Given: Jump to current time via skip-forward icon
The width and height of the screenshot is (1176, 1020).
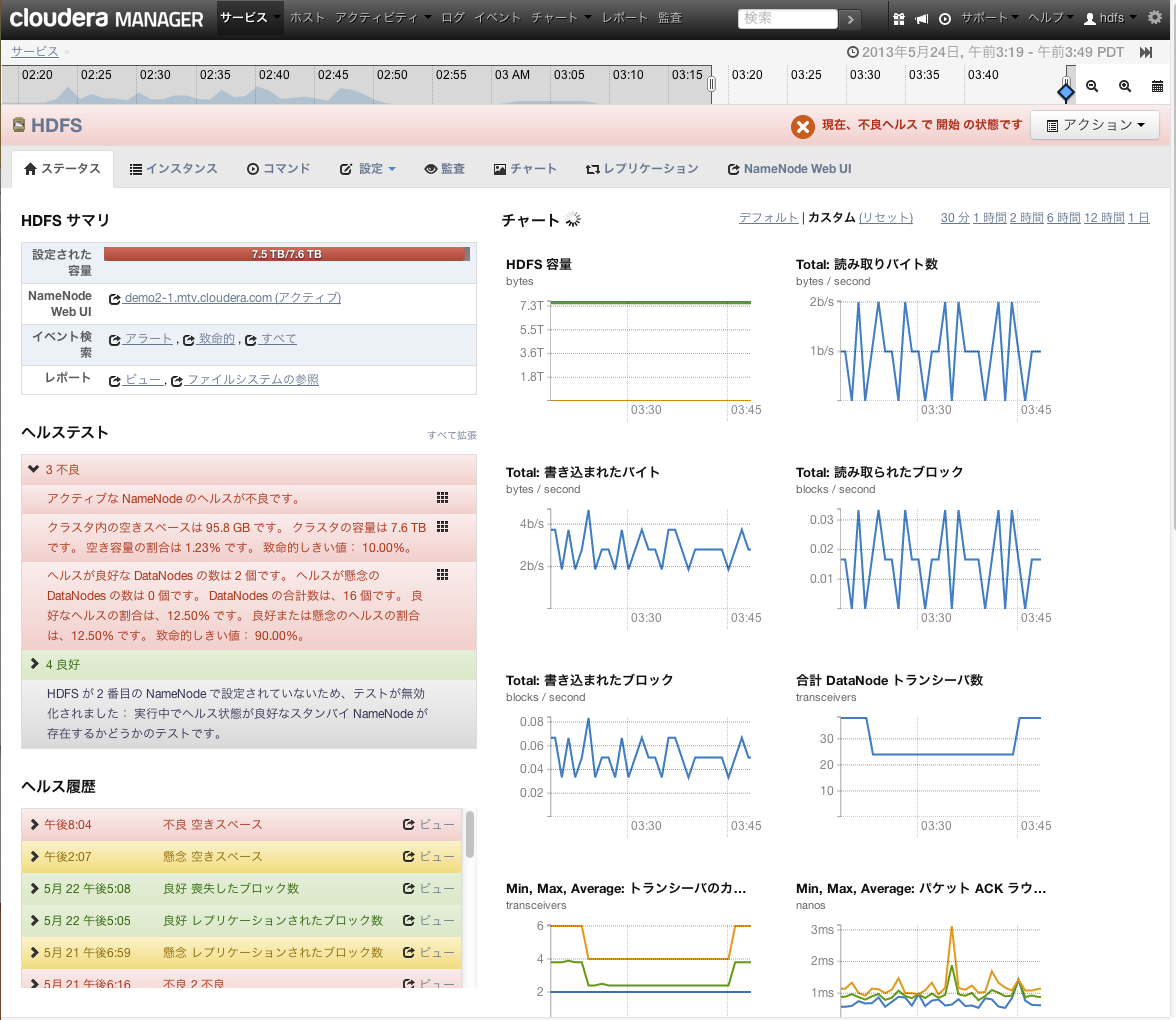Looking at the screenshot, I should (1146, 52).
